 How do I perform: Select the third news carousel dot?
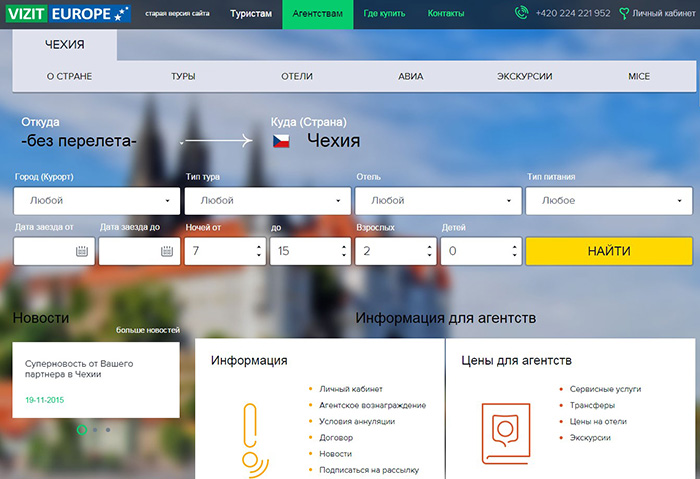pyautogui.click(x=107, y=430)
